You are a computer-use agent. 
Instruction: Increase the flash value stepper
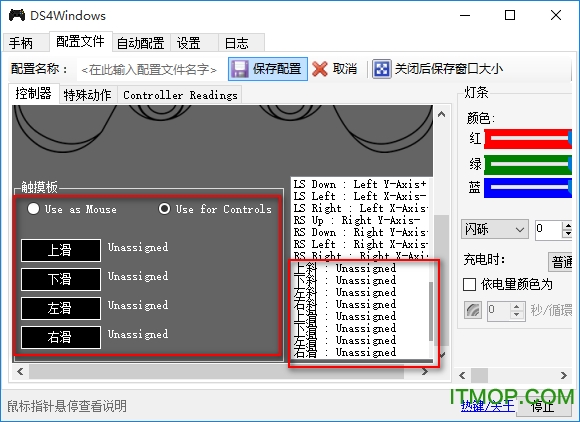(567, 225)
